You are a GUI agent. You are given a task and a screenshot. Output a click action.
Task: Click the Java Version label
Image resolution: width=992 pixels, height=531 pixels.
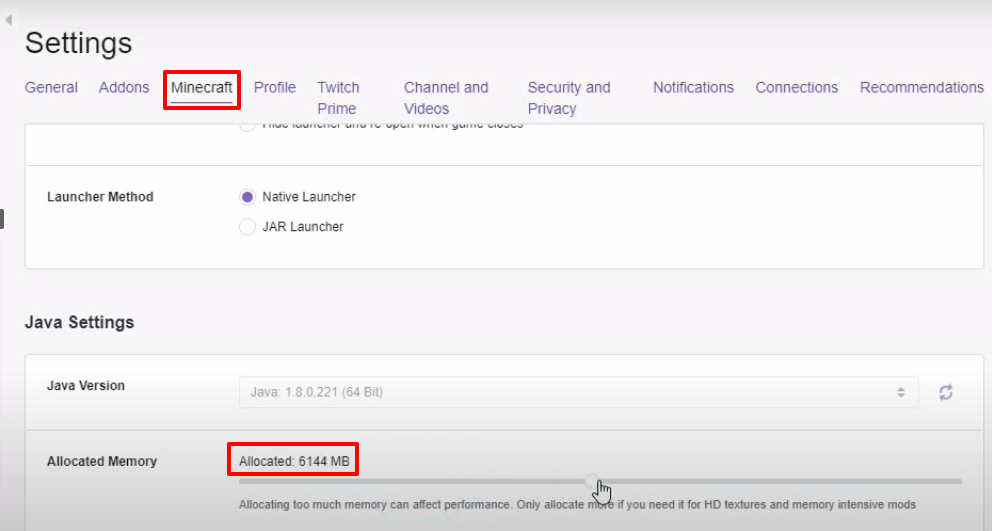click(85, 385)
